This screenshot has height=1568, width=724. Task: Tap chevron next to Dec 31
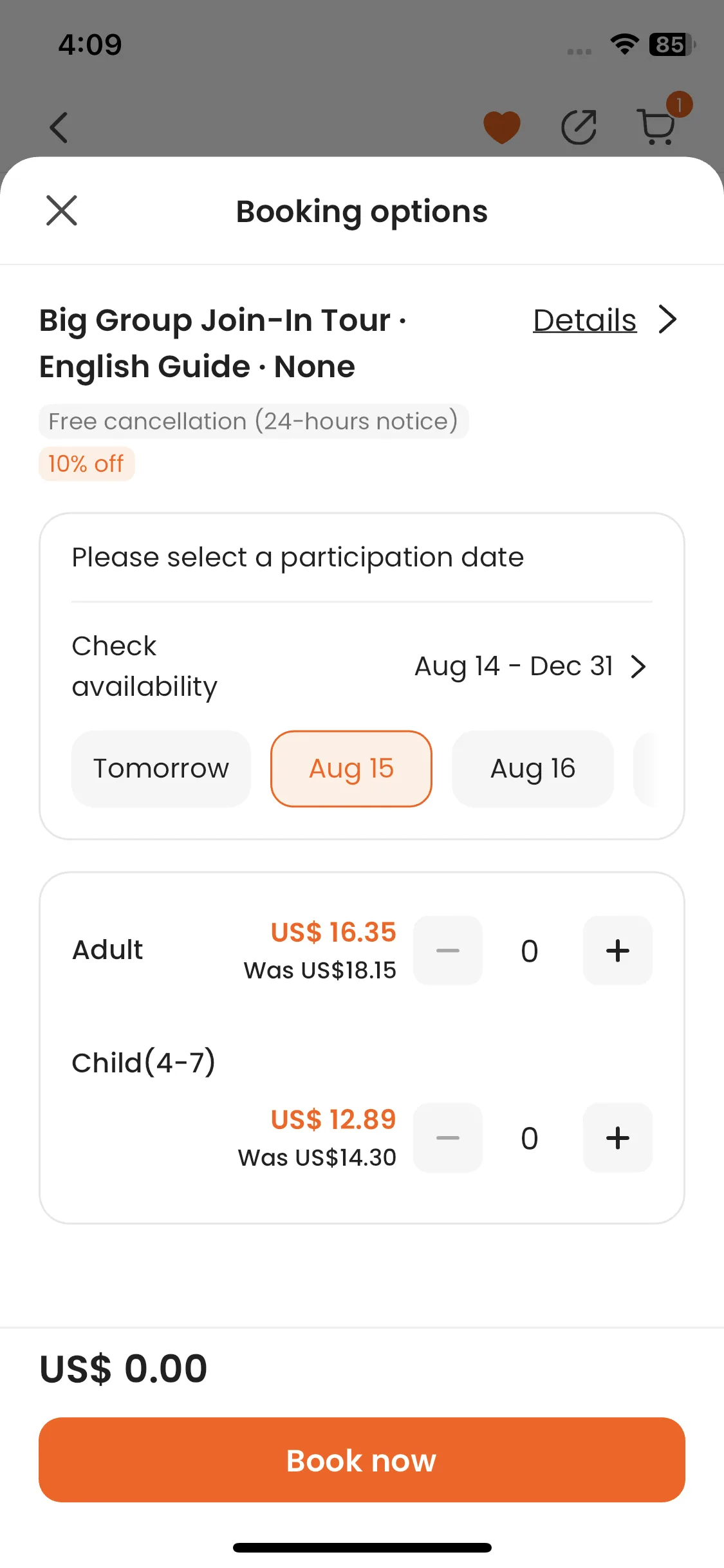click(x=638, y=666)
